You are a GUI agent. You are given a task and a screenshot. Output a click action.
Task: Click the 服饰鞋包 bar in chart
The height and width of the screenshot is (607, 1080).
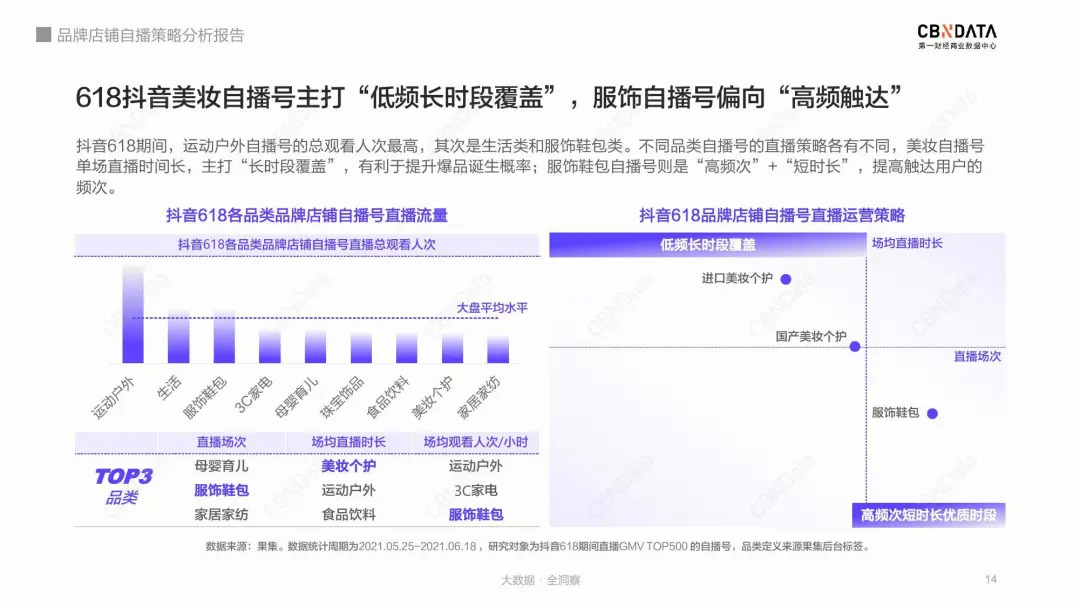click(x=224, y=337)
